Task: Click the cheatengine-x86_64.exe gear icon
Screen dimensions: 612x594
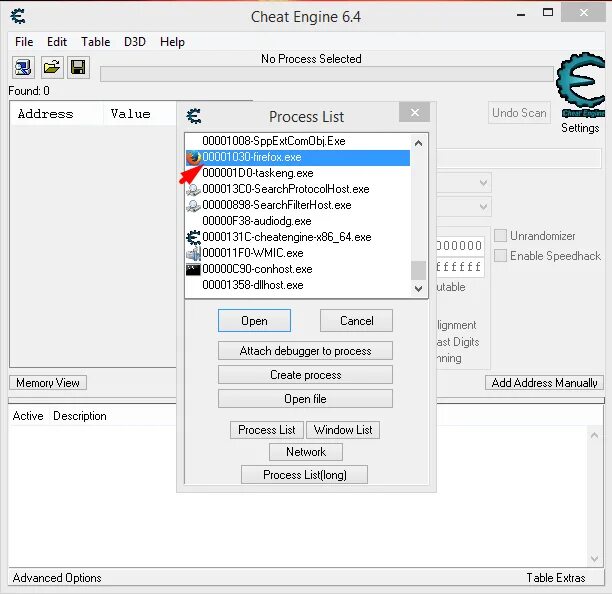Action: coord(193,237)
